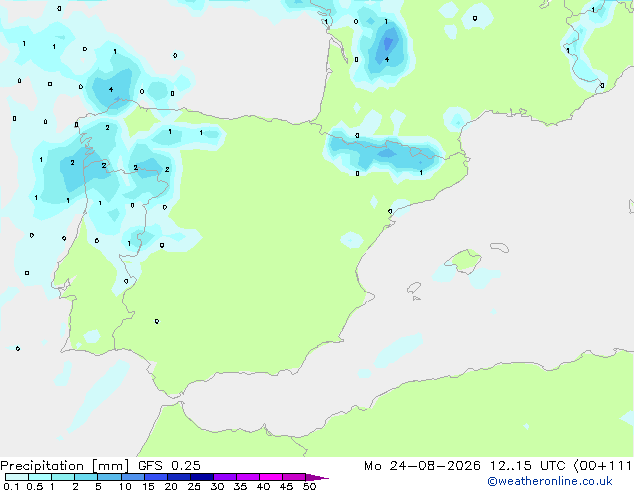
Task: Click the '12..15 UTC' time text
Action: (527, 466)
